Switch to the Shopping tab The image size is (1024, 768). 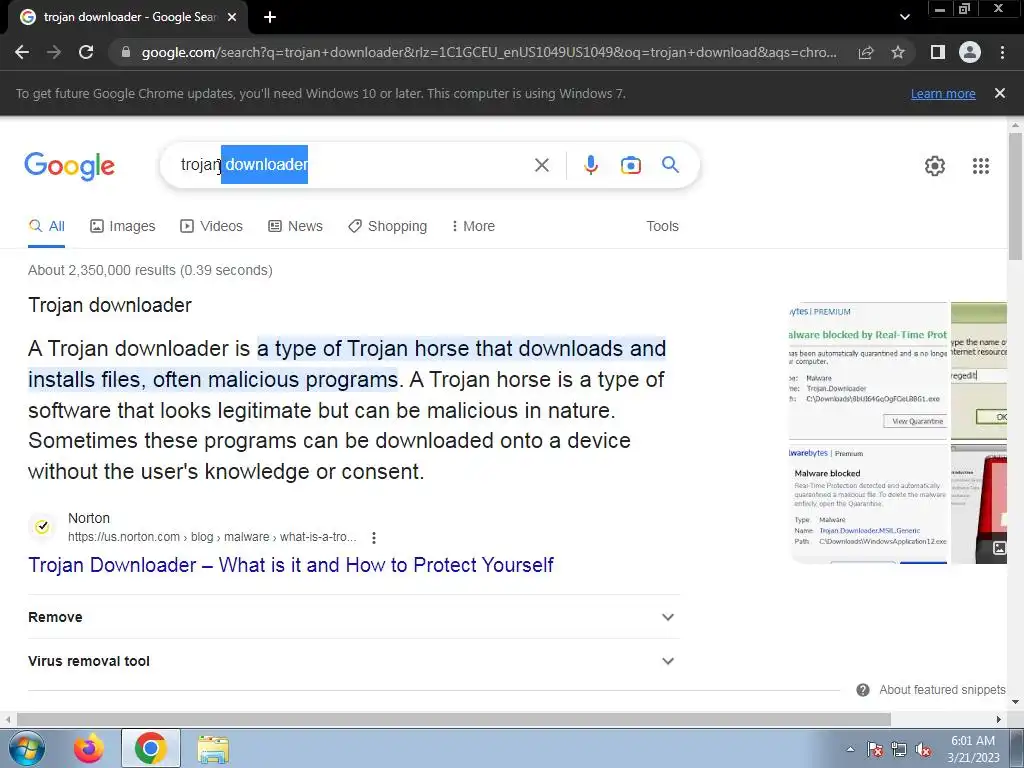(x=387, y=227)
